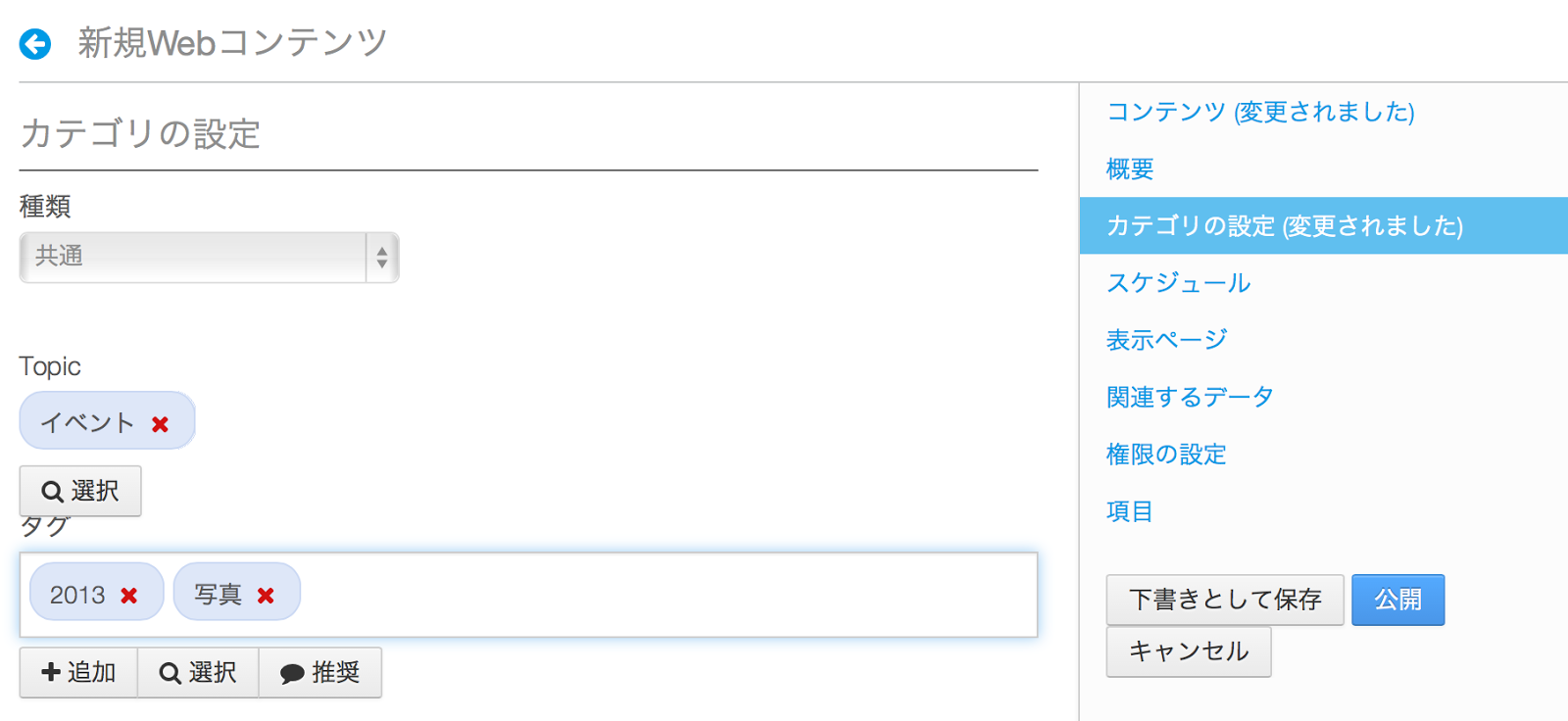Screen dimensions: 1568x721
Task: Click the 推奨 speech bubble button
Action: click(x=320, y=672)
